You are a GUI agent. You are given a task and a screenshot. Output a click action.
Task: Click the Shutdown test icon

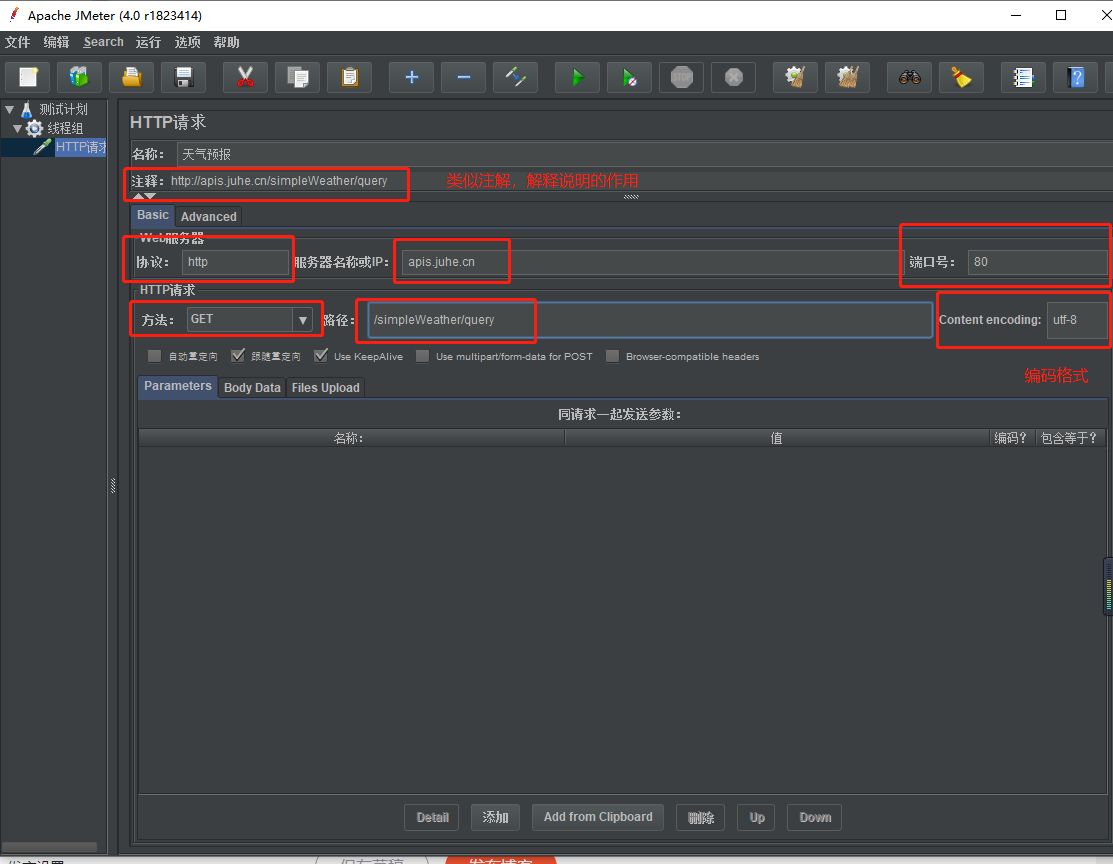734,77
